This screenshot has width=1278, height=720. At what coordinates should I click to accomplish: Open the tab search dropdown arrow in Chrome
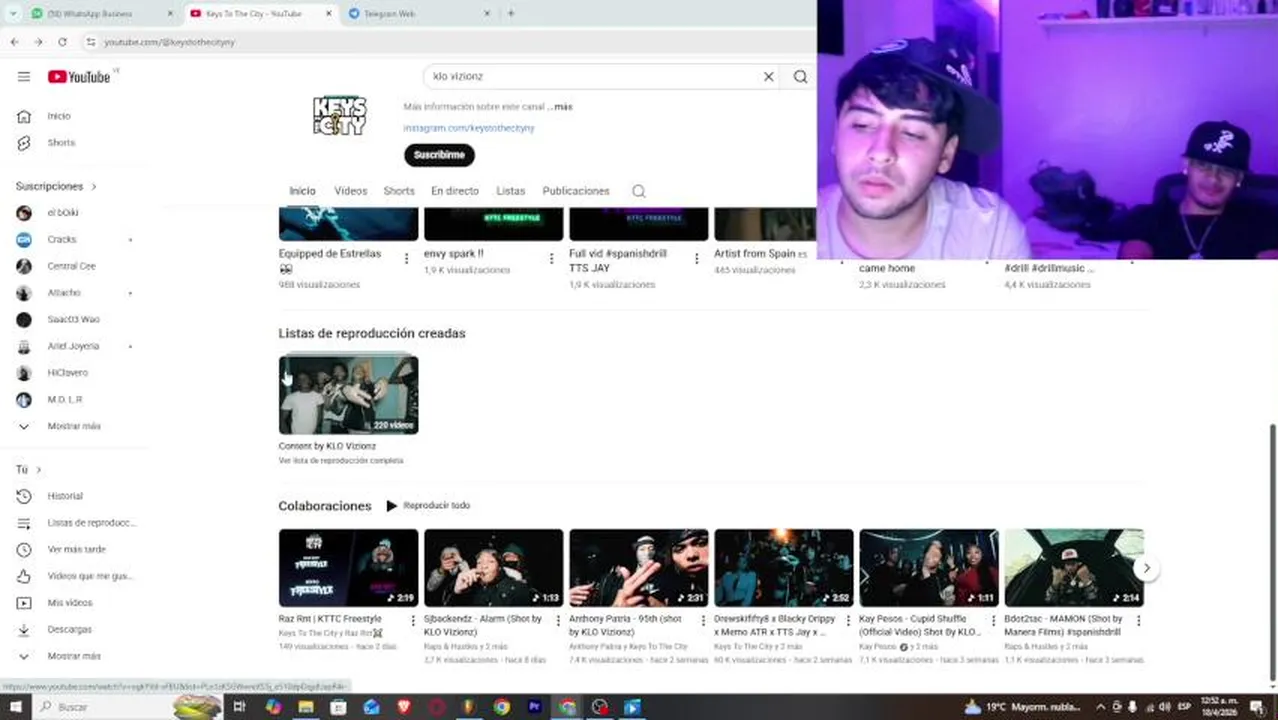pos(13,14)
